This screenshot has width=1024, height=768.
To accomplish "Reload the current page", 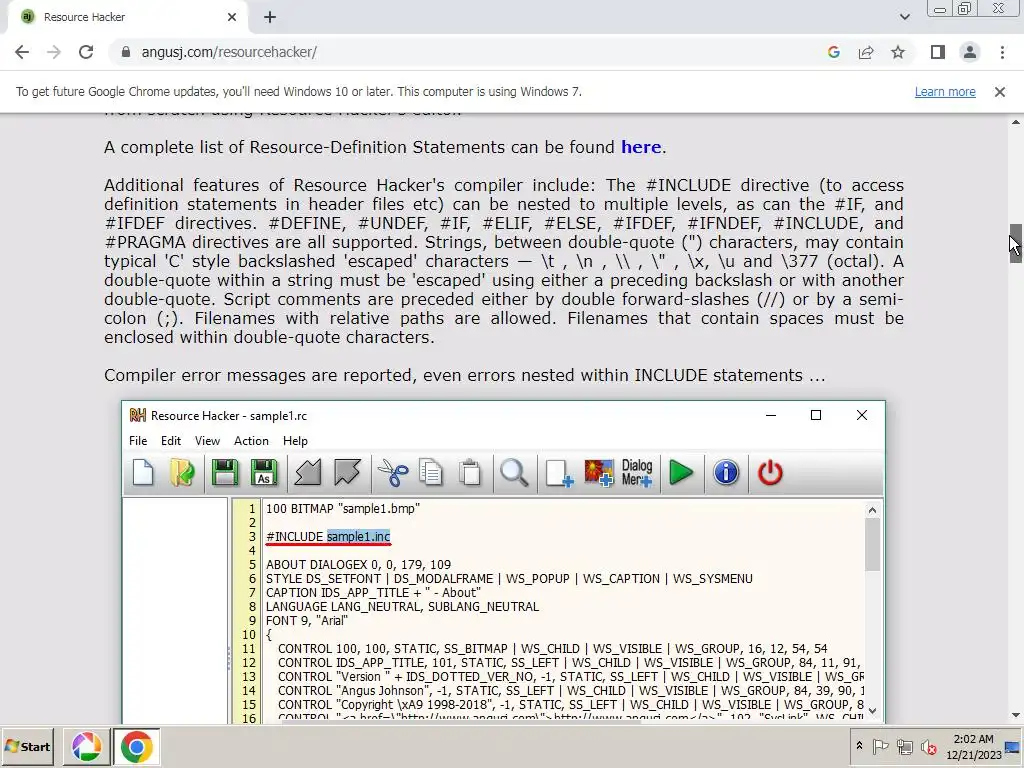I will pos(86,52).
